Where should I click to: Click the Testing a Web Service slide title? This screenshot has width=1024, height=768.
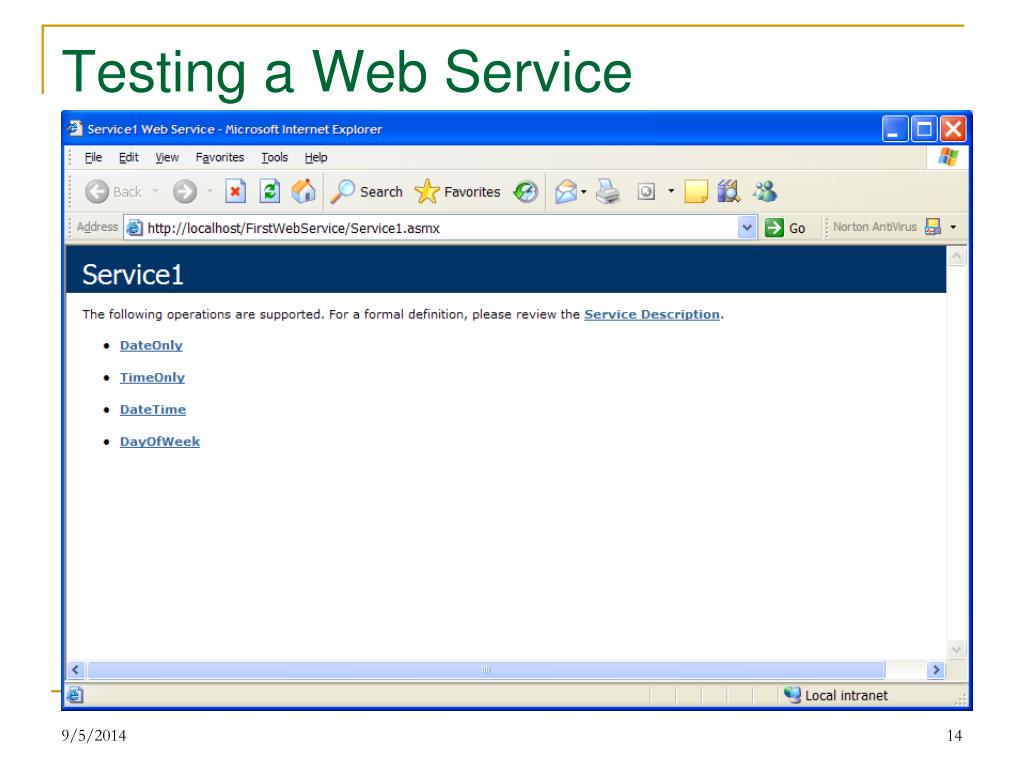coord(347,72)
